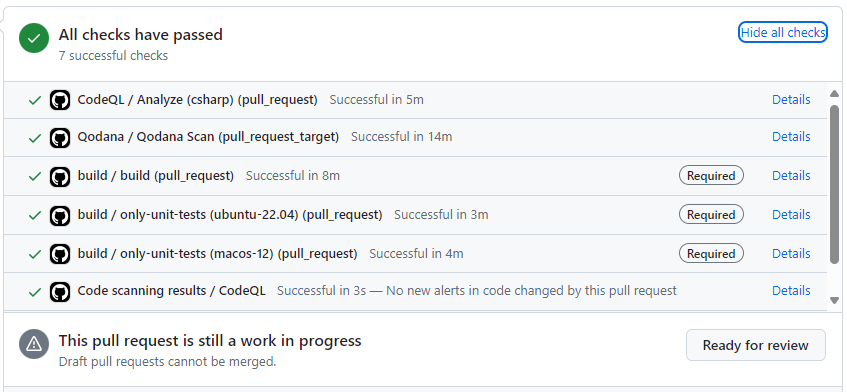Click GitHub icon for ubuntu-22.04 unit tests

60,215
